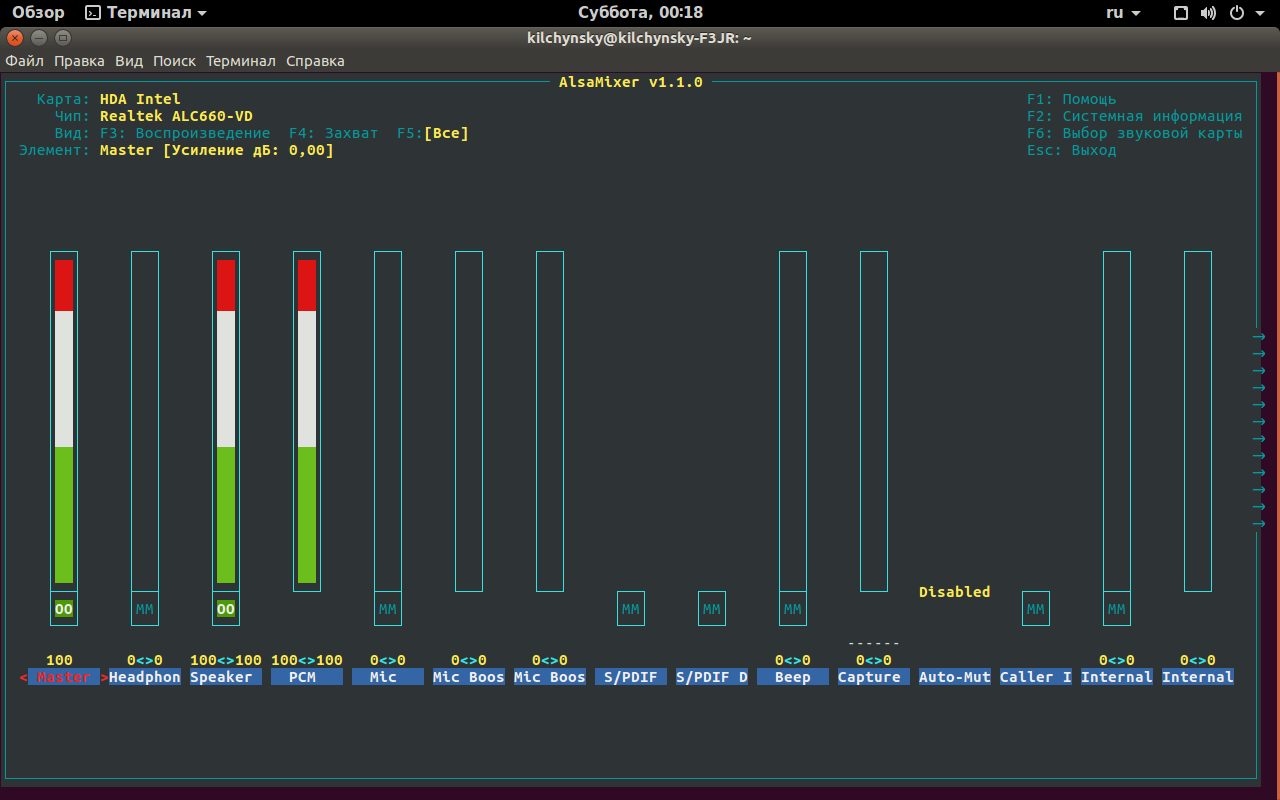Image resolution: width=1280 pixels, height=800 pixels.
Task: Select the Speaker channel label
Action: pyautogui.click(x=226, y=677)
